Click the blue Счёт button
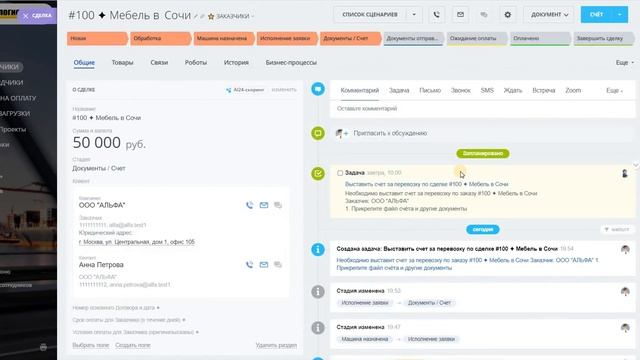The image size is (640, 360). (x=596, y=15)
